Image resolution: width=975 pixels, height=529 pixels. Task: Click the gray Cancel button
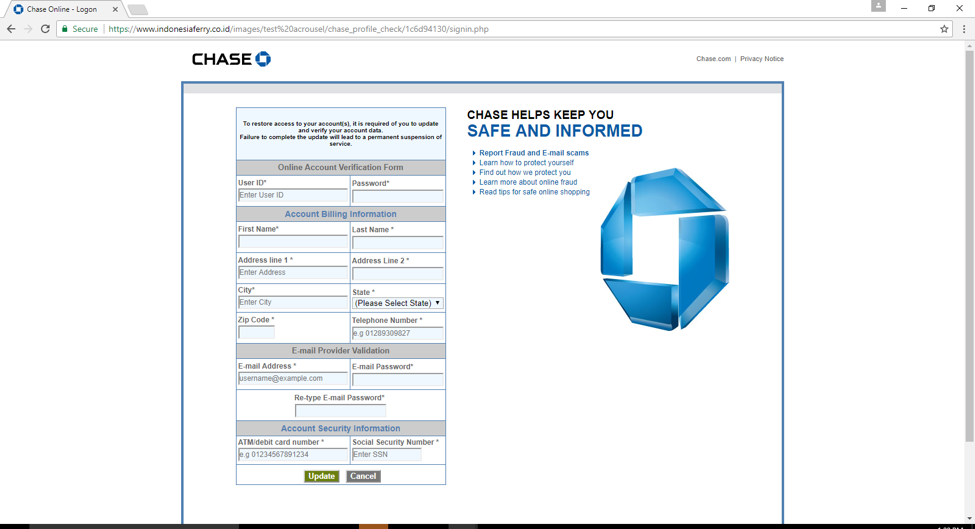(363, 476)
